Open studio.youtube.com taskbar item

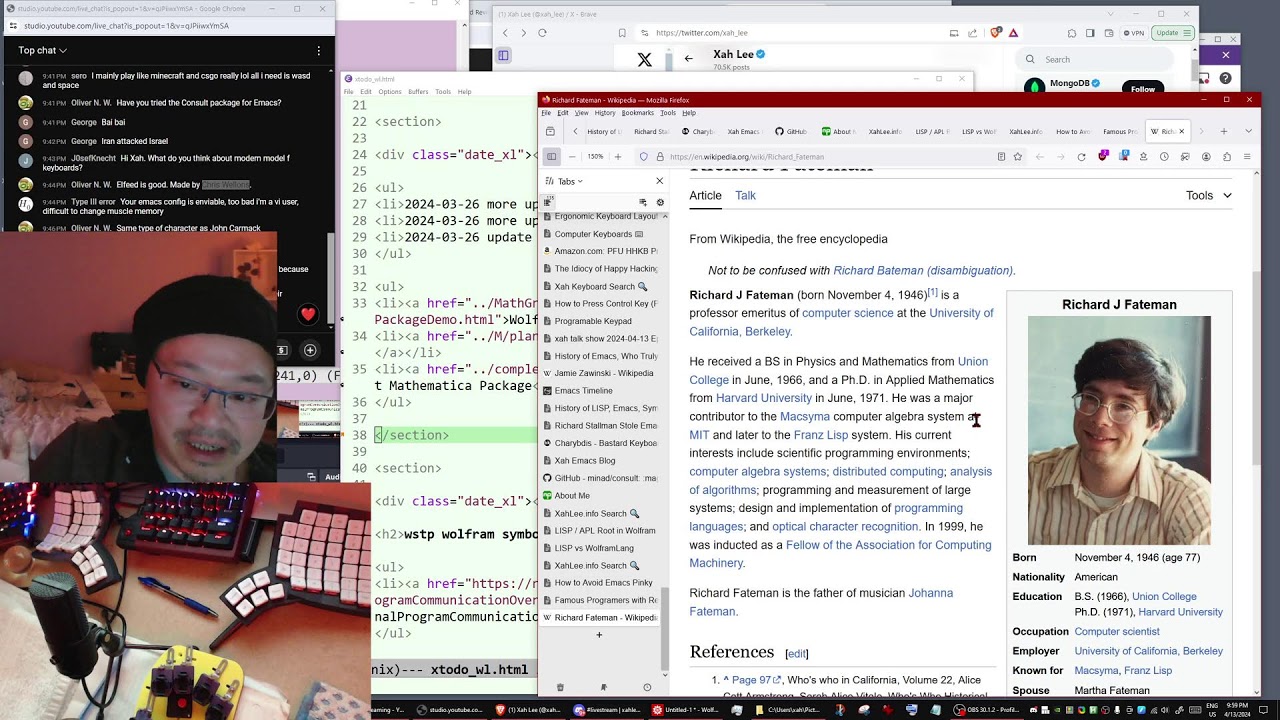450,710
